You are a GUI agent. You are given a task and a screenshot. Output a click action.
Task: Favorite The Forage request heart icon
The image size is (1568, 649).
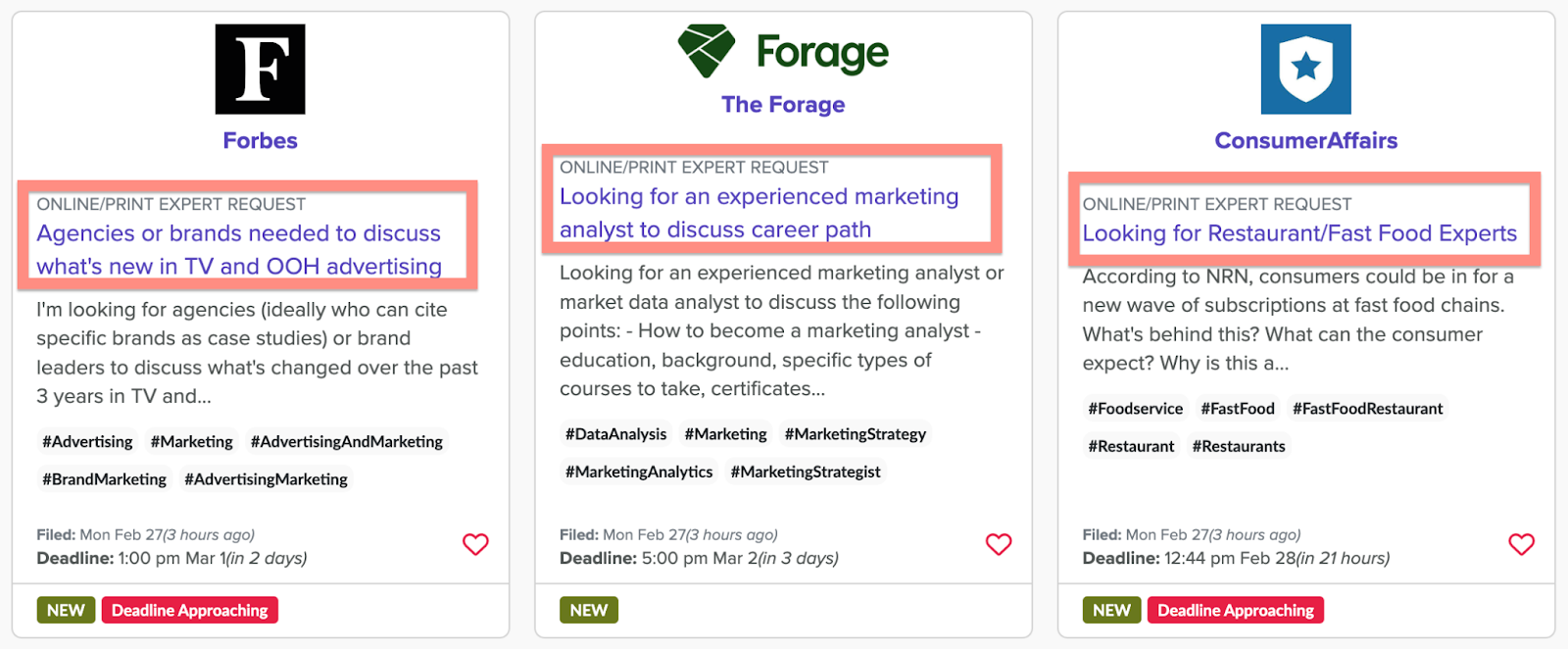[999, 544]
